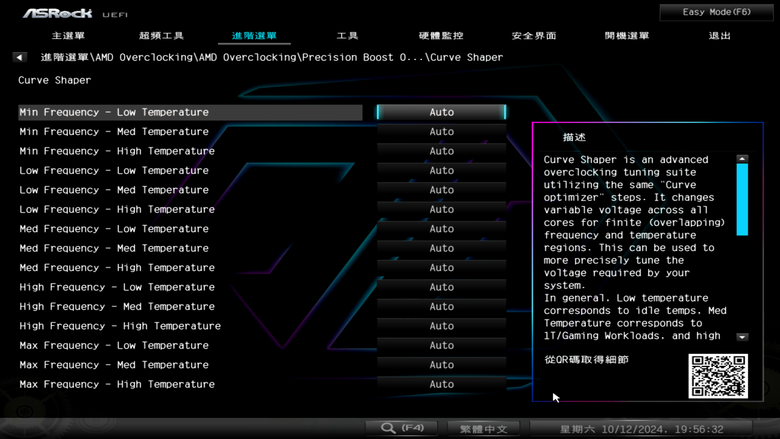Image resolution: width=780 pixels, height=439 pixels.
Task: Open Low Frequency - Low Temperature Auto dropdown
Action: [x=442, y=171]
